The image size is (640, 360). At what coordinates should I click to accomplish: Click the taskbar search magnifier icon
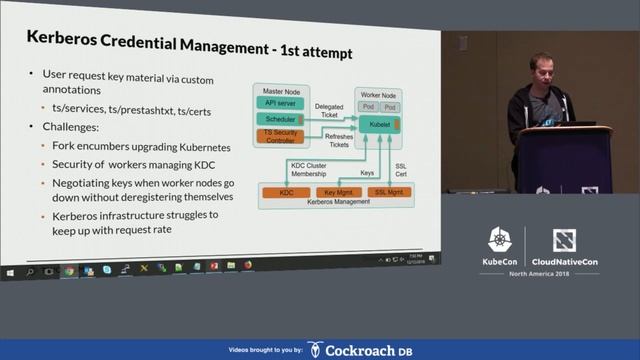coord(30,272)
